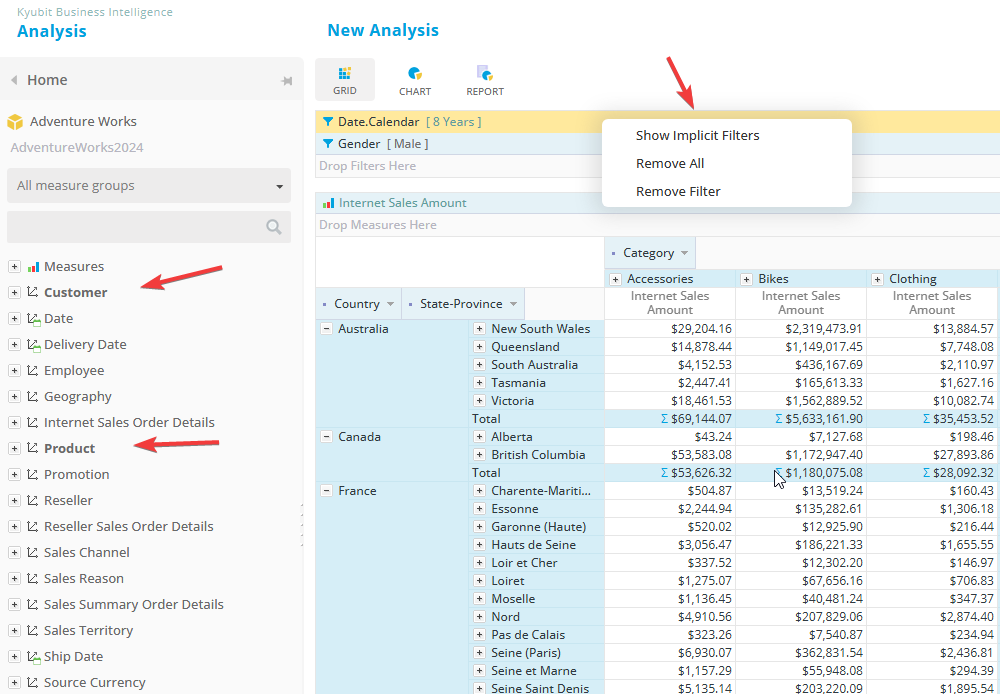This screenshot has width=1000, height=694.
Task: Click the pin icon beside Home
Action: tap(286, 81)
